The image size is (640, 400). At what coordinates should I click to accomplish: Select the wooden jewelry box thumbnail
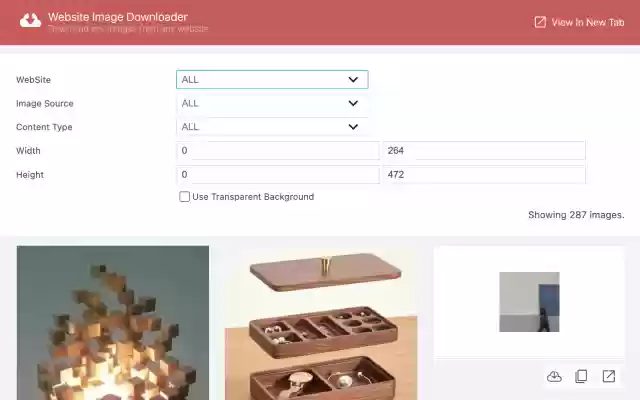click(x=321, y=323)
